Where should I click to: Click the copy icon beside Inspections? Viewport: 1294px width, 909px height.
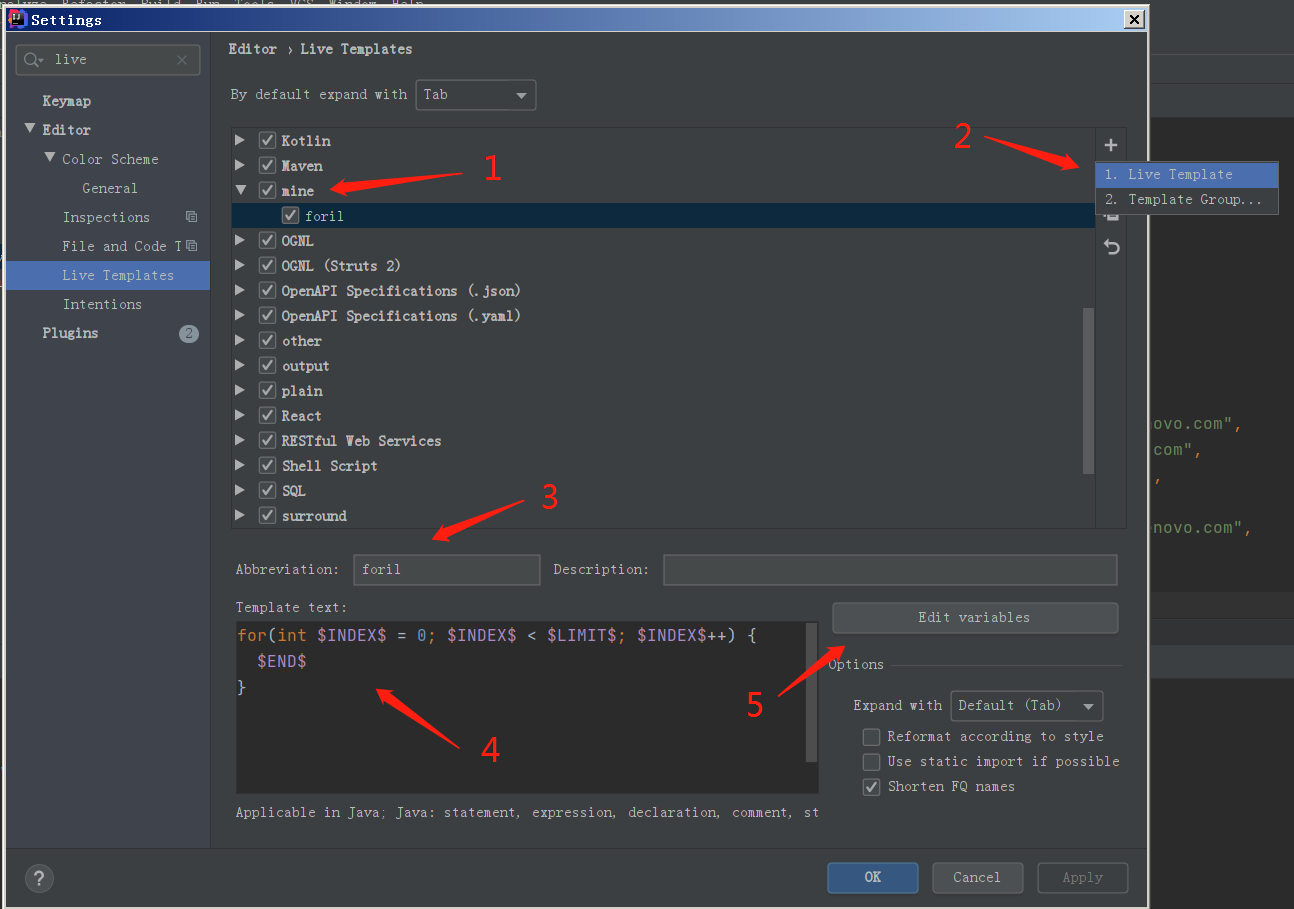191,217
